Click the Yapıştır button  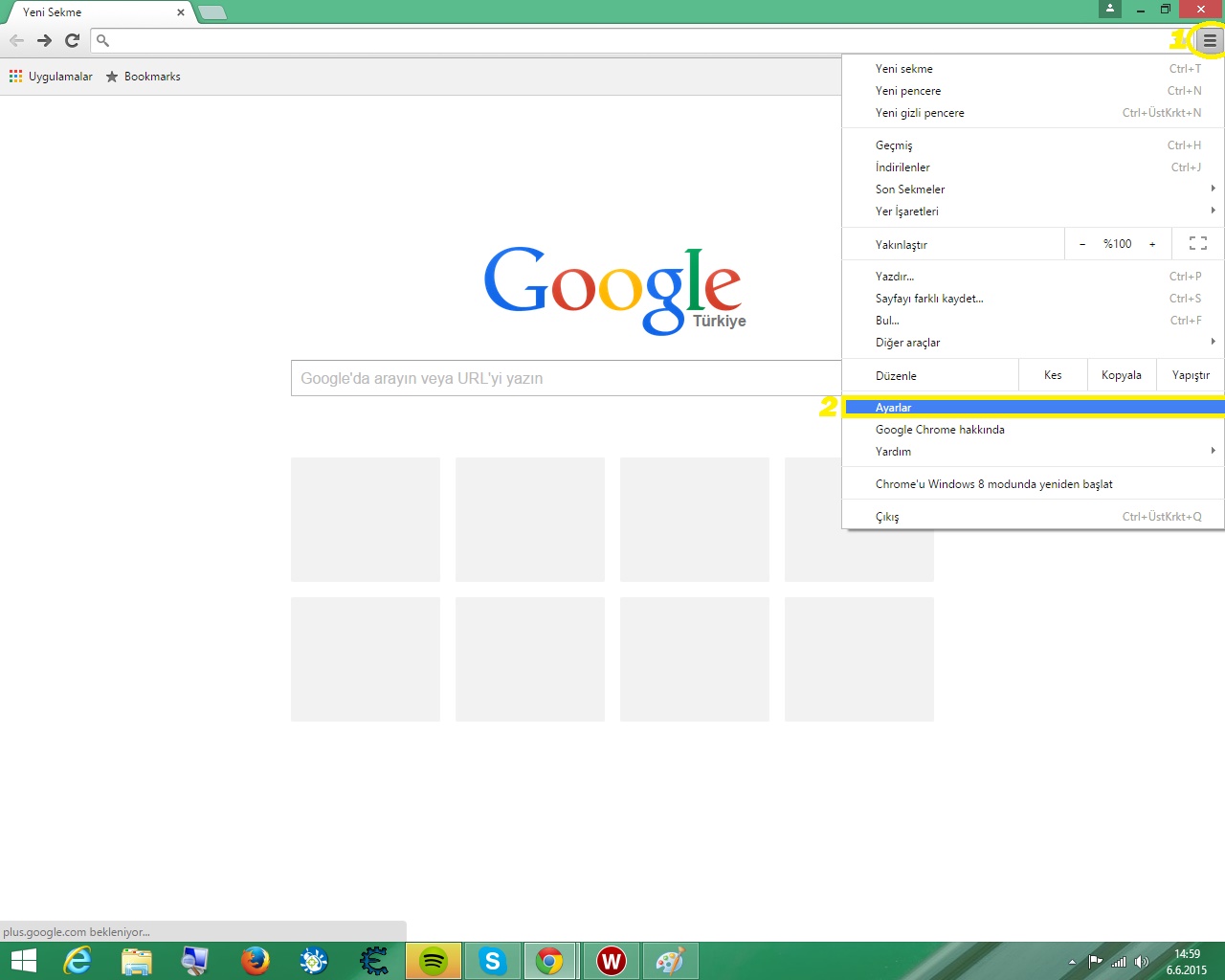pyautogui.click(x=1191, y=375)
